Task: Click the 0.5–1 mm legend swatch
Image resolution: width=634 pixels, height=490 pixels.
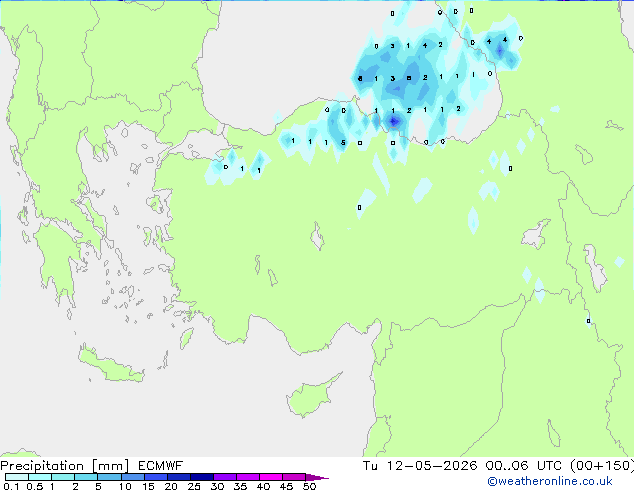Action: 40,477
